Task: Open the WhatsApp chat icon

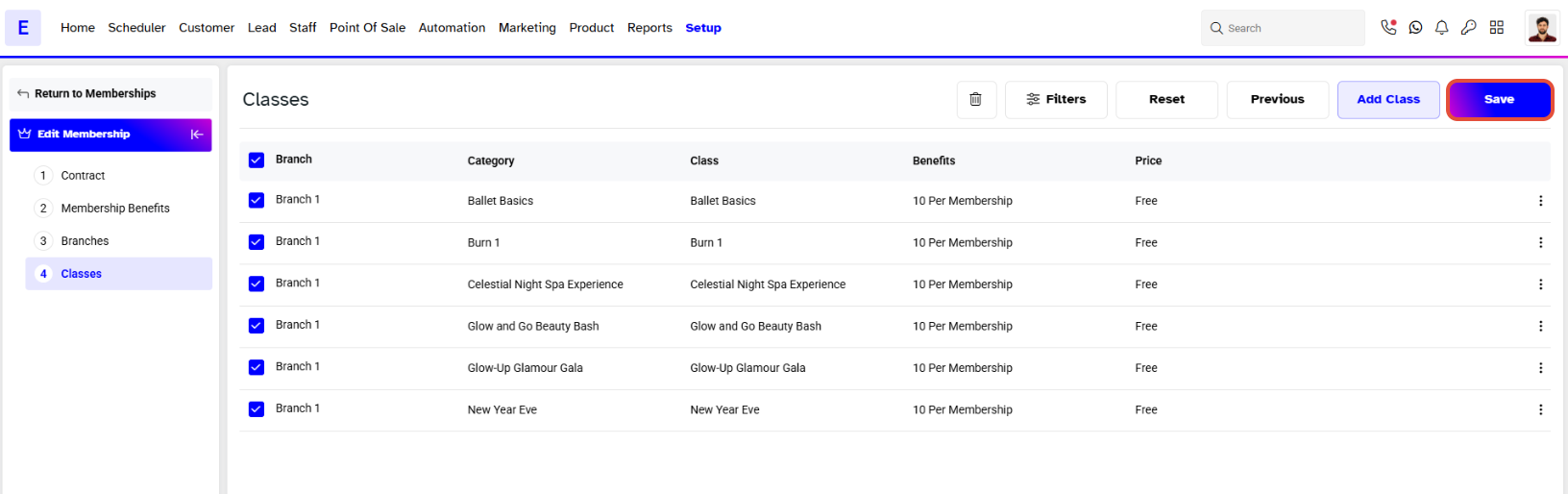Action: pos(1415,28)
